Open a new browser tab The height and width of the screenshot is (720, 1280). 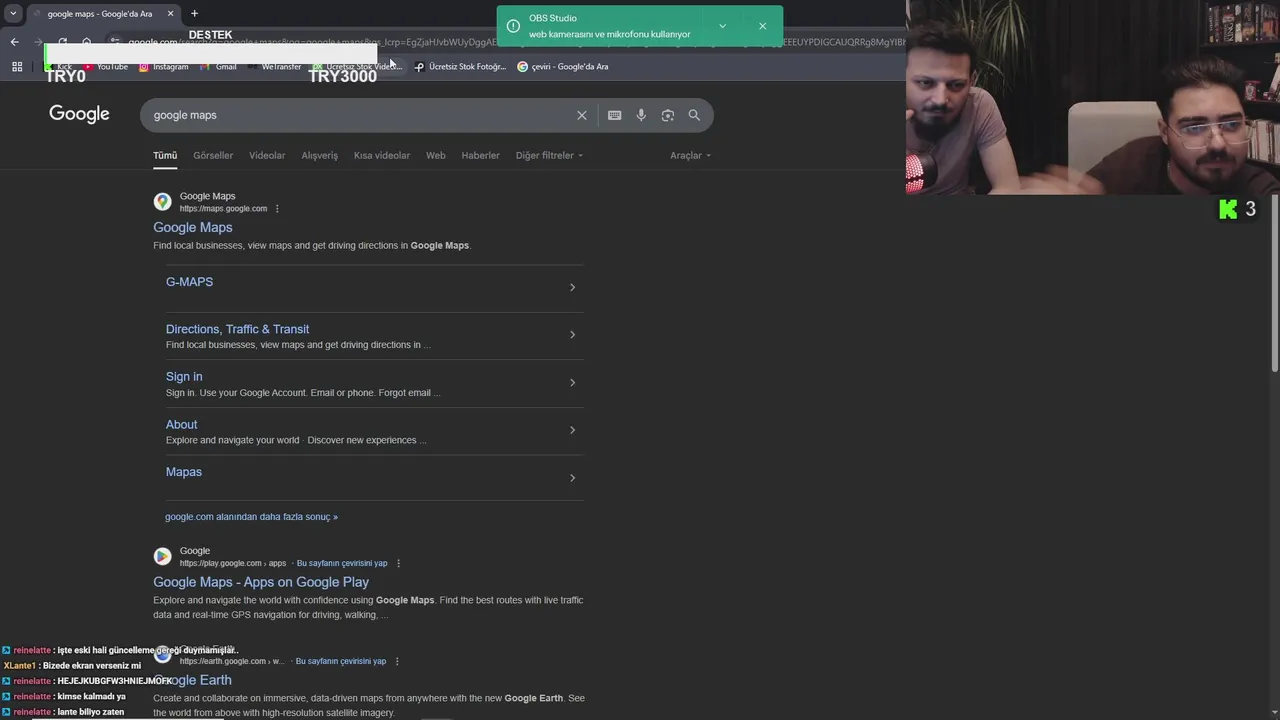[x=194, y=13]
